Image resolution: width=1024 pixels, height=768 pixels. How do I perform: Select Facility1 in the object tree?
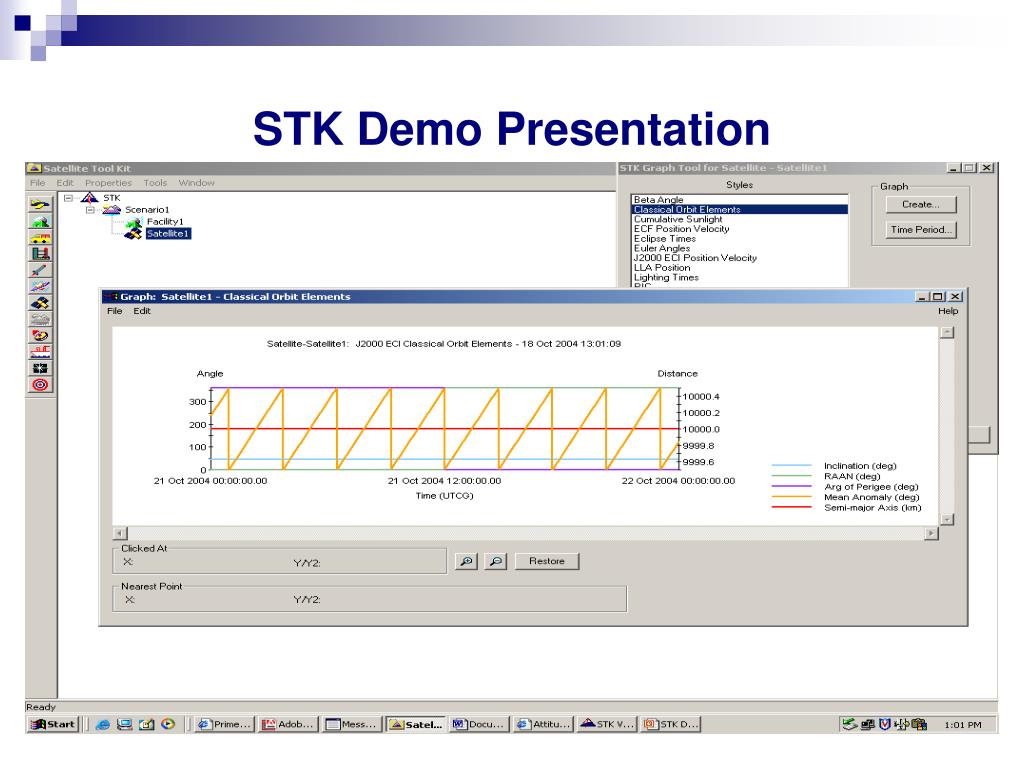coord(165,222)
